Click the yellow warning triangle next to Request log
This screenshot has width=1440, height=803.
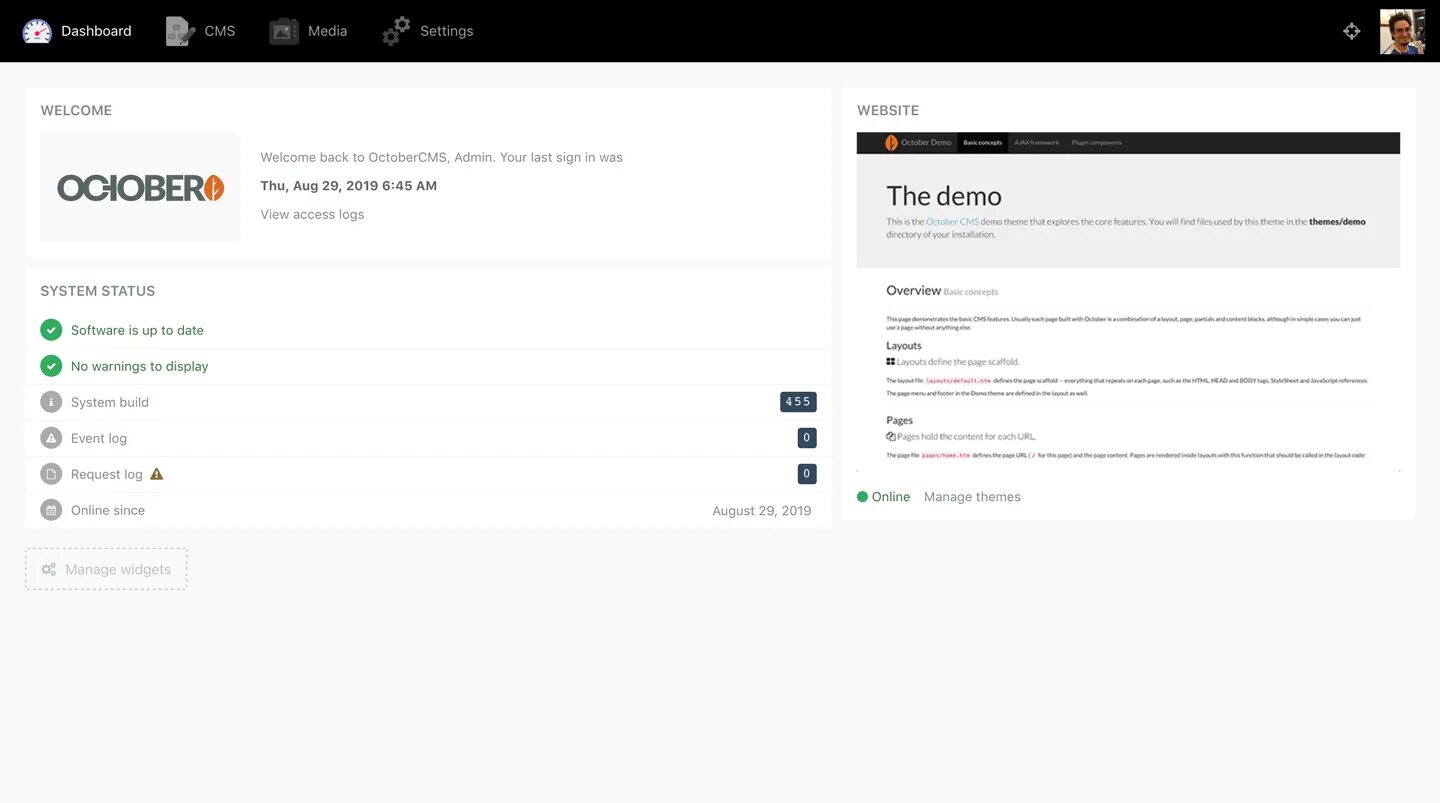pos(156,473)
